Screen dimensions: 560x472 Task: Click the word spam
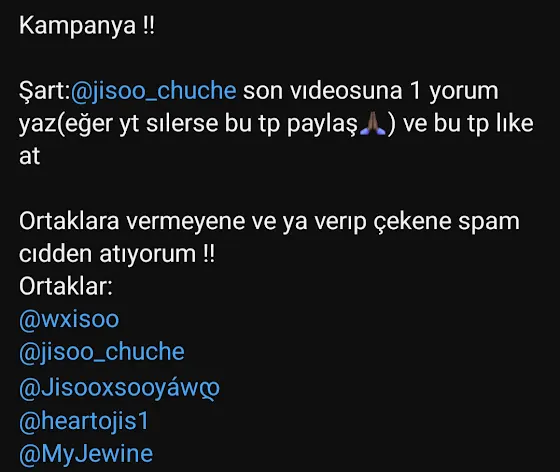tap(489, 222)
